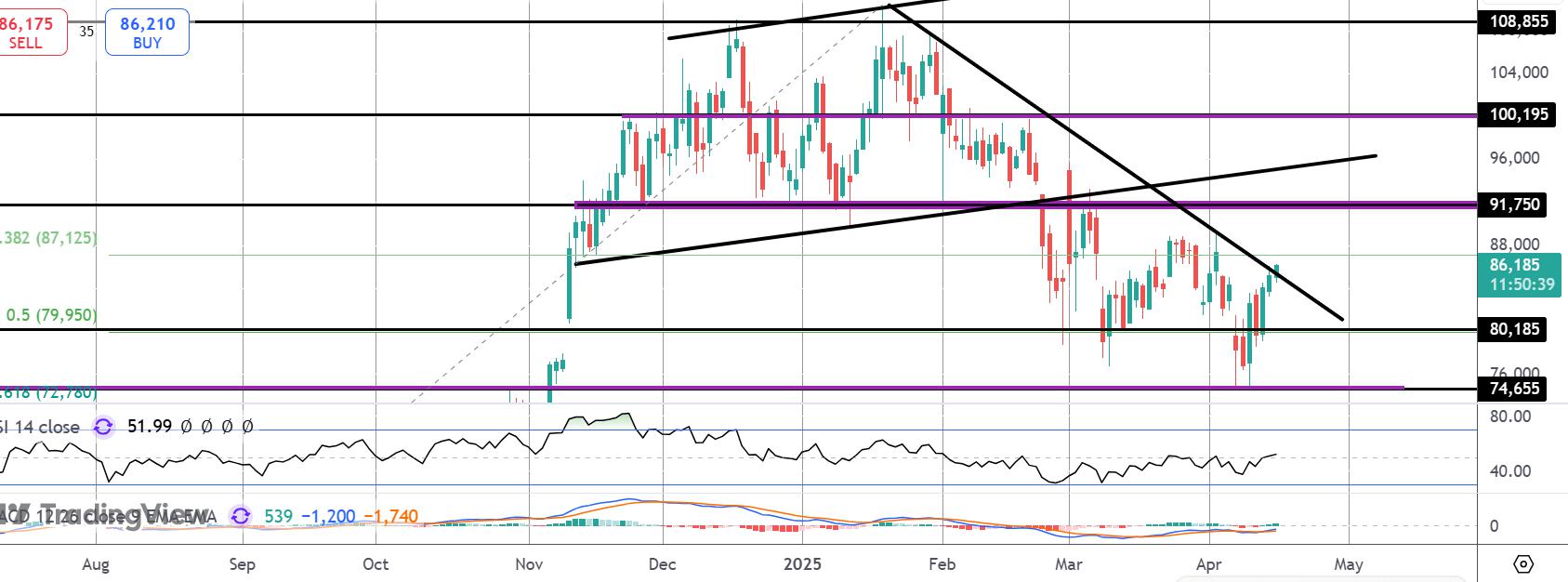The height and width of the screenshot is (582, 1568).
Task: Click the Apr label on time axis
Action: [1208, 564]
